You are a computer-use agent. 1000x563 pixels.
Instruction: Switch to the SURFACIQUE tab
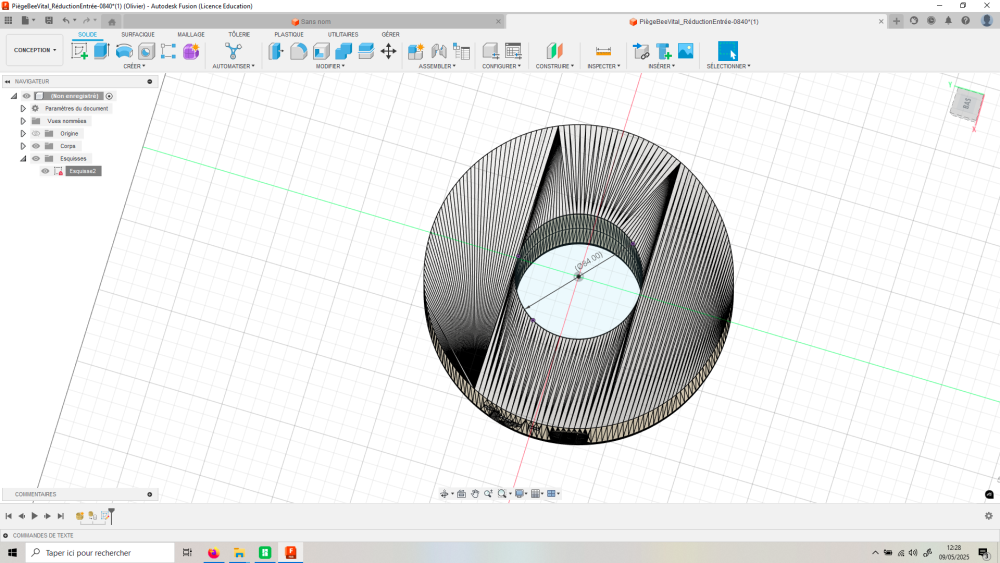138,34
